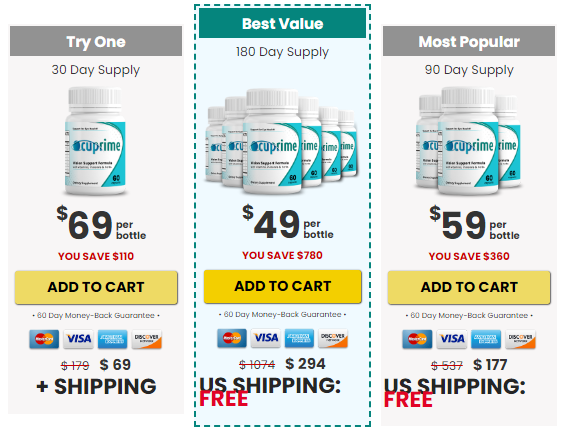Click MasterCard icon under Try One package

coord(44,339)
